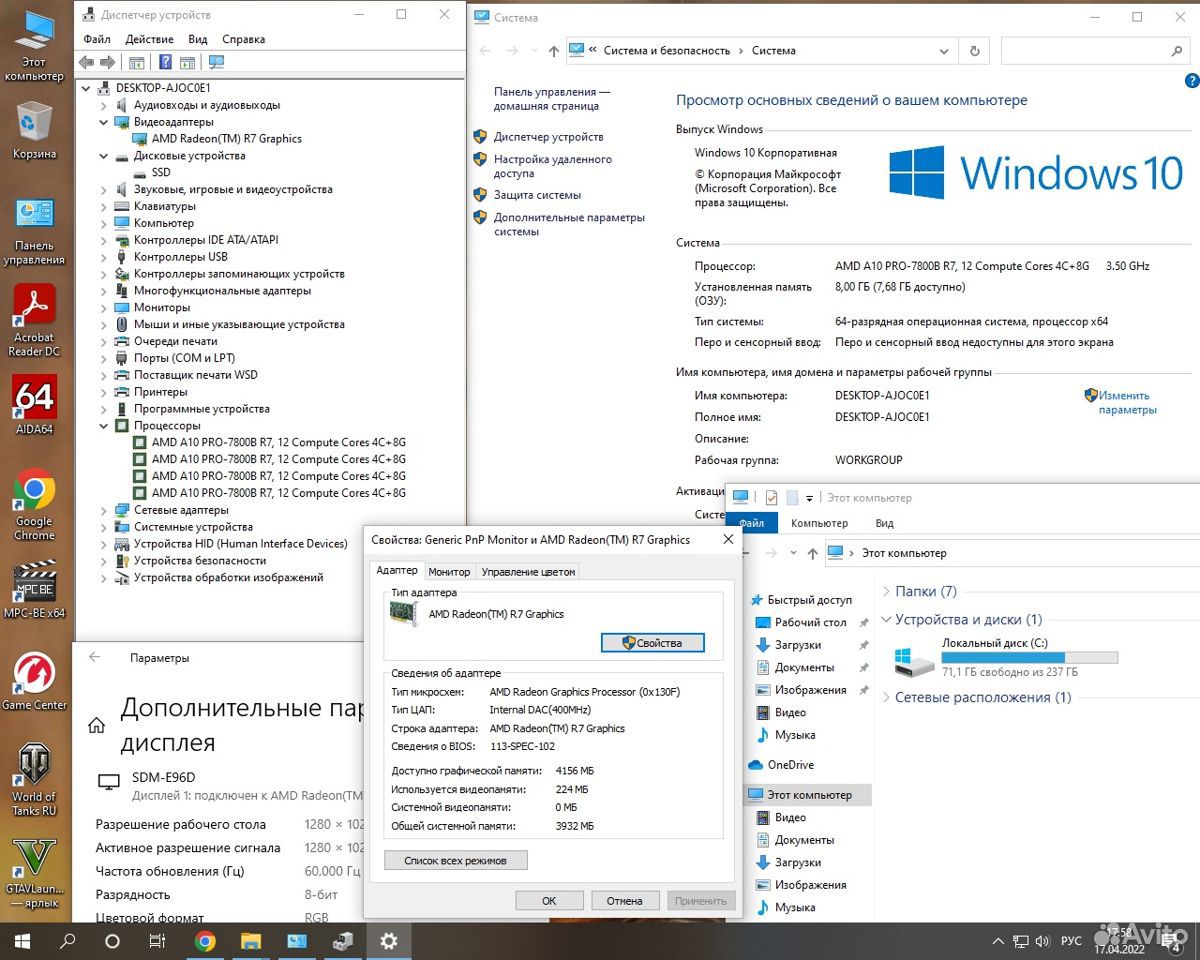Click Изменить параметры link
1200x960 pixels.
[1127, 402]
